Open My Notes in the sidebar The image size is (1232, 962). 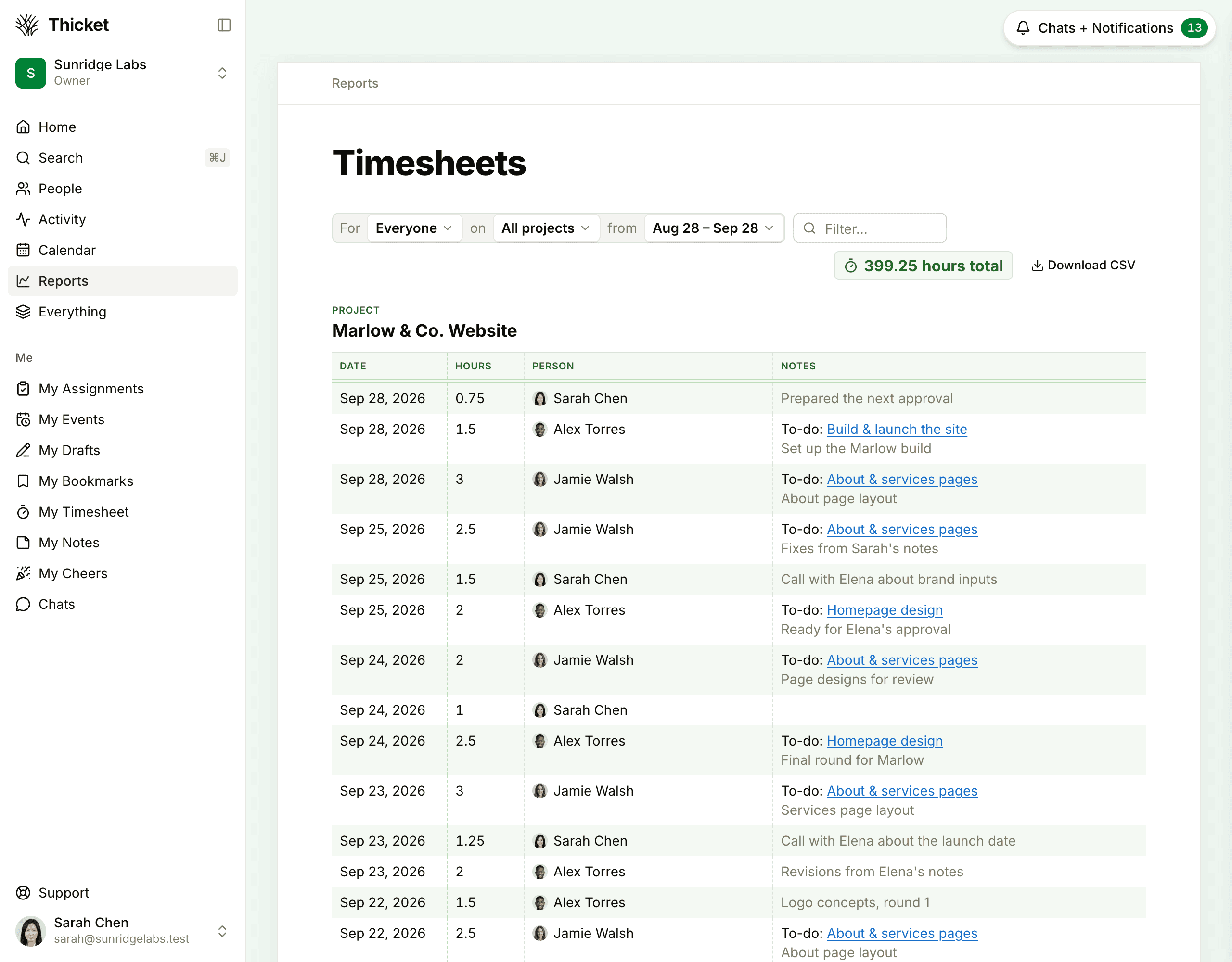point(123,543)
